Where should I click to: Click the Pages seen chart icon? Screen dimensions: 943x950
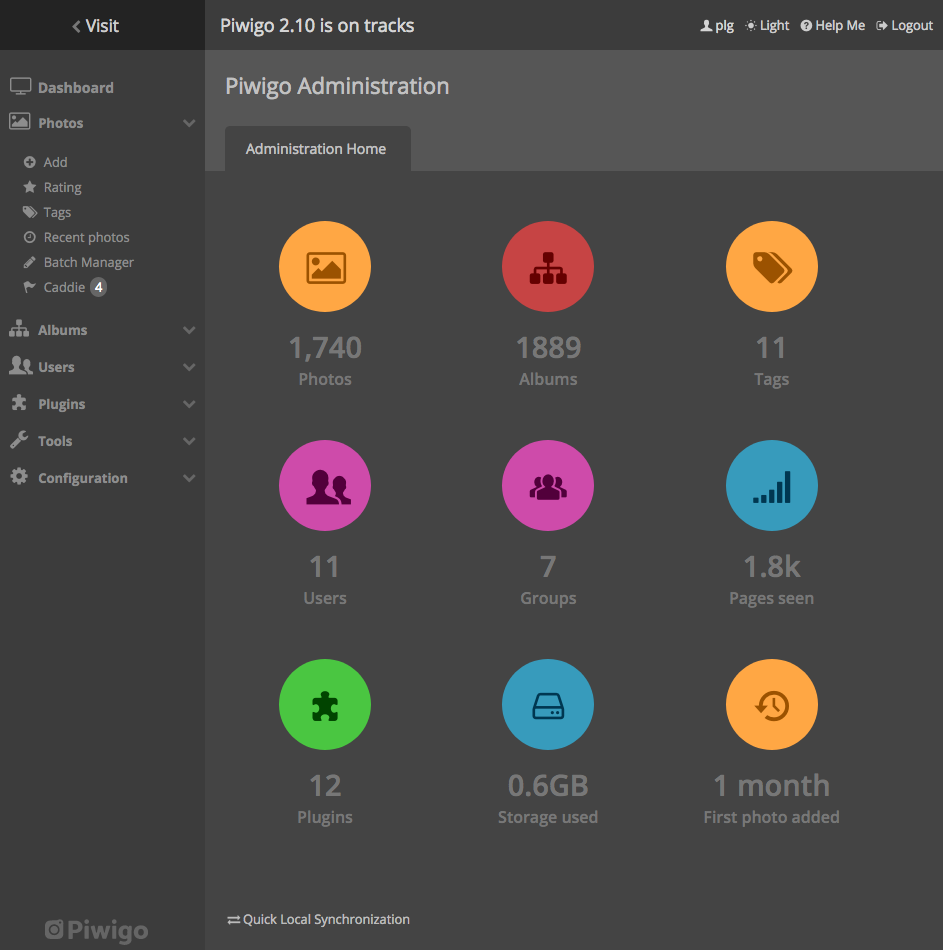(771, 485)
